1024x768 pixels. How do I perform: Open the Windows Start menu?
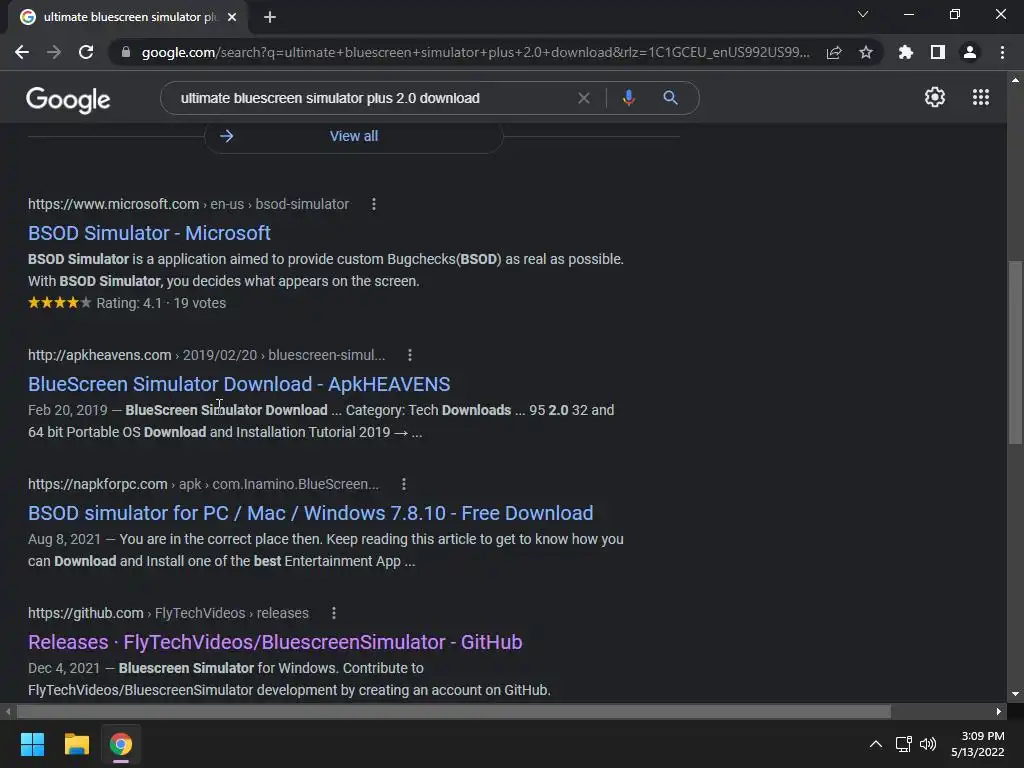pos(33,744)
